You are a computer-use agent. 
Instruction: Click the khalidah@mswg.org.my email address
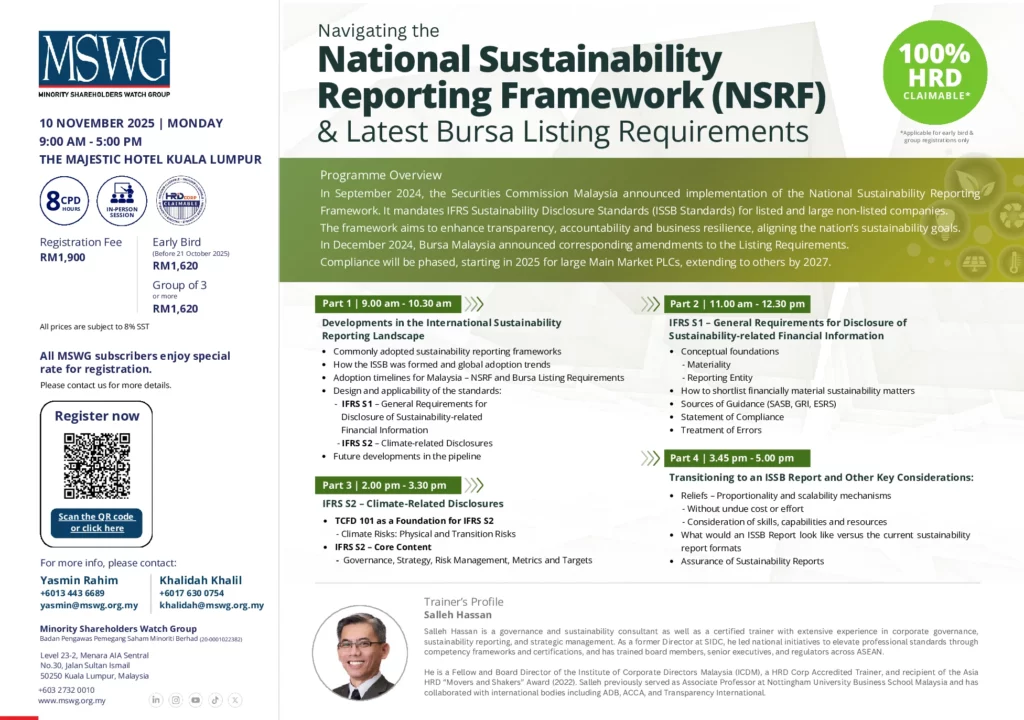(211, 605)
